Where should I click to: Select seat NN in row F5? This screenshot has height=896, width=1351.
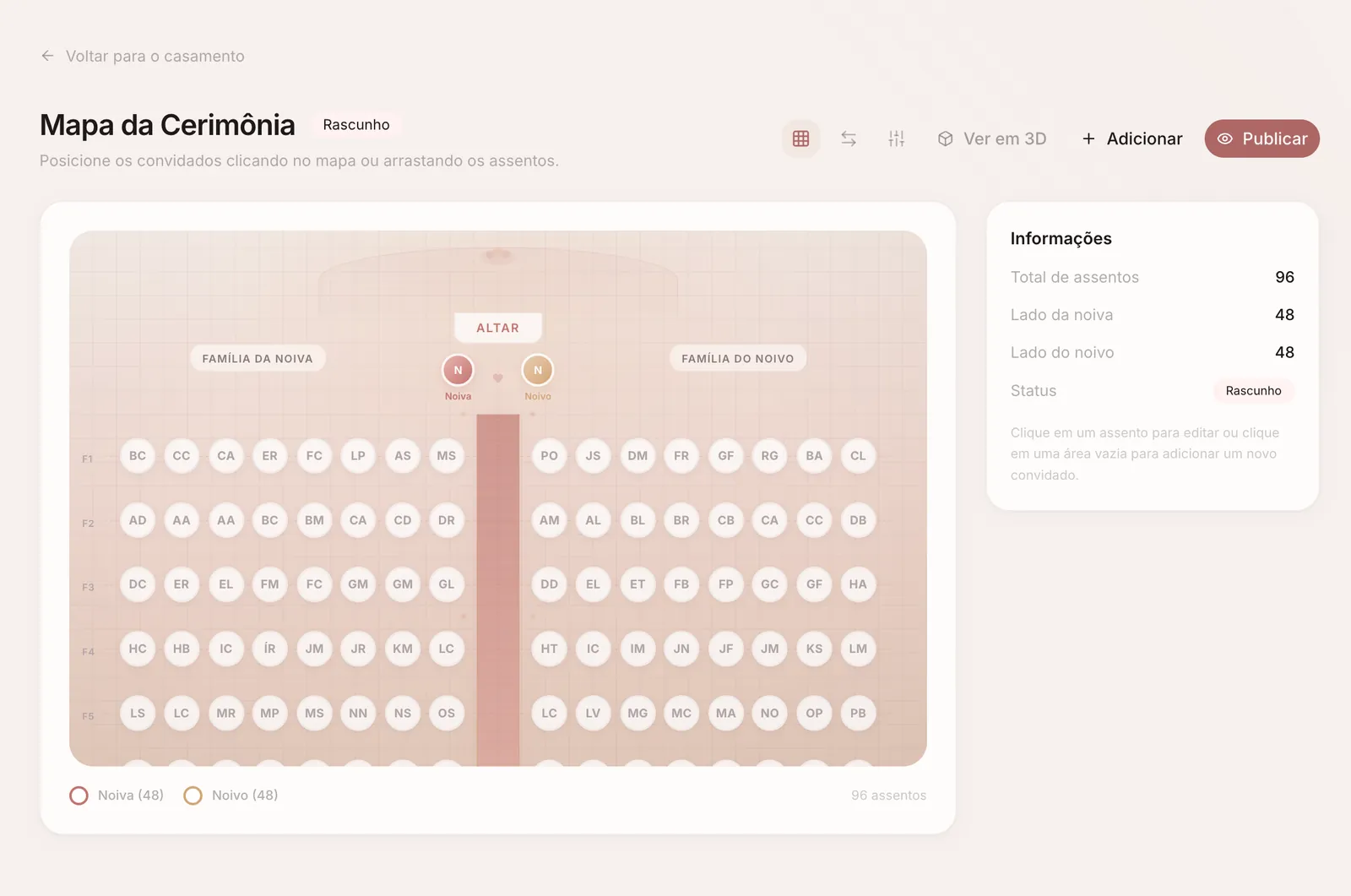coord(358,713)
